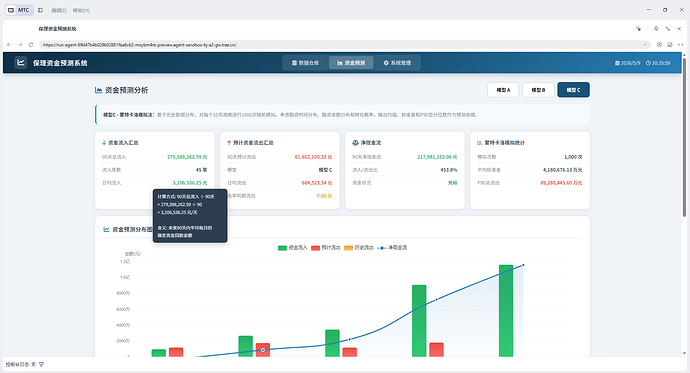This screenshot has width=690, height=373.
Task: Click the value 279,588,262.59 元
Action: pos(187,157)
